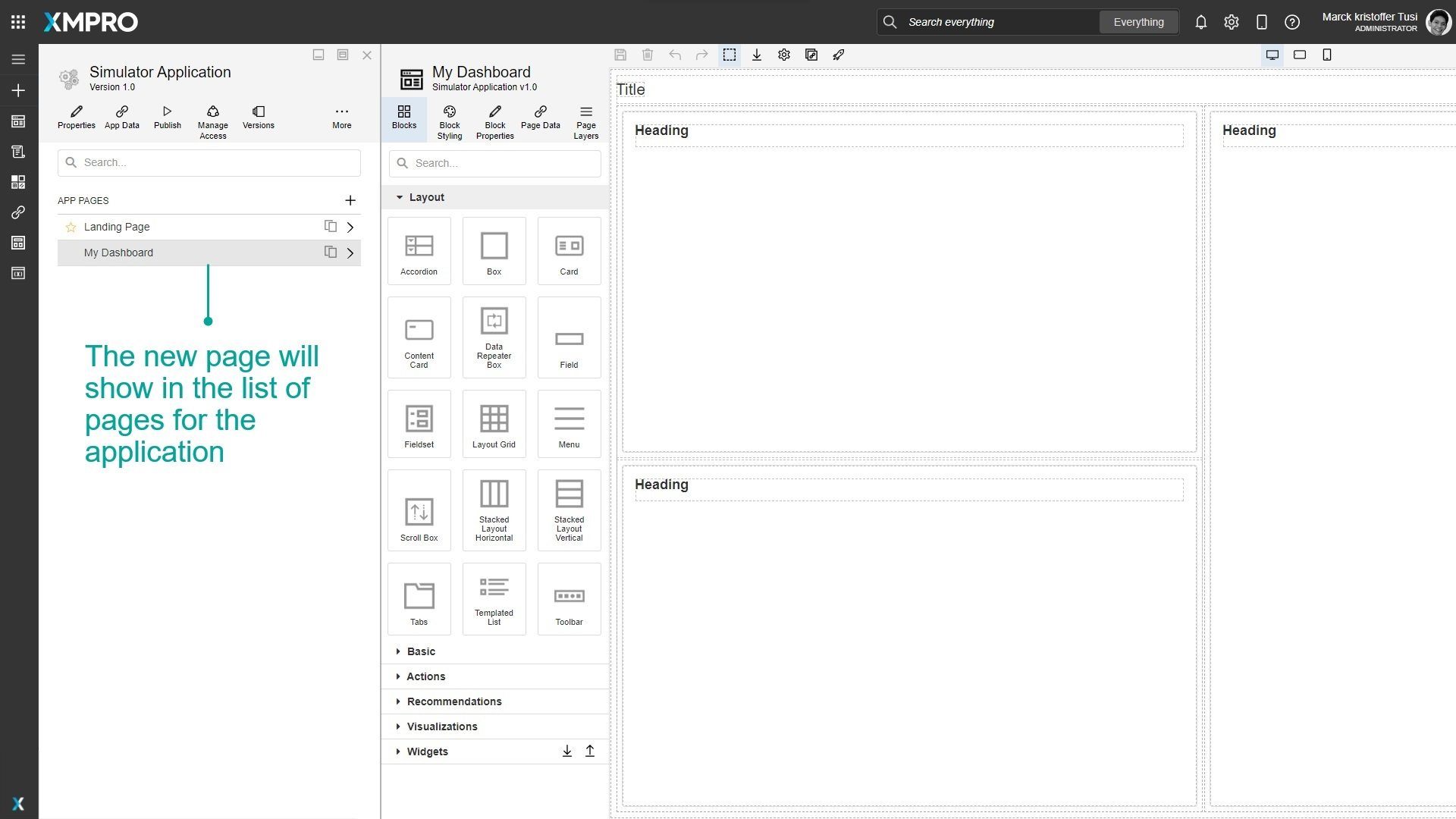Click the More button in the app header

[x=341, y=118]
